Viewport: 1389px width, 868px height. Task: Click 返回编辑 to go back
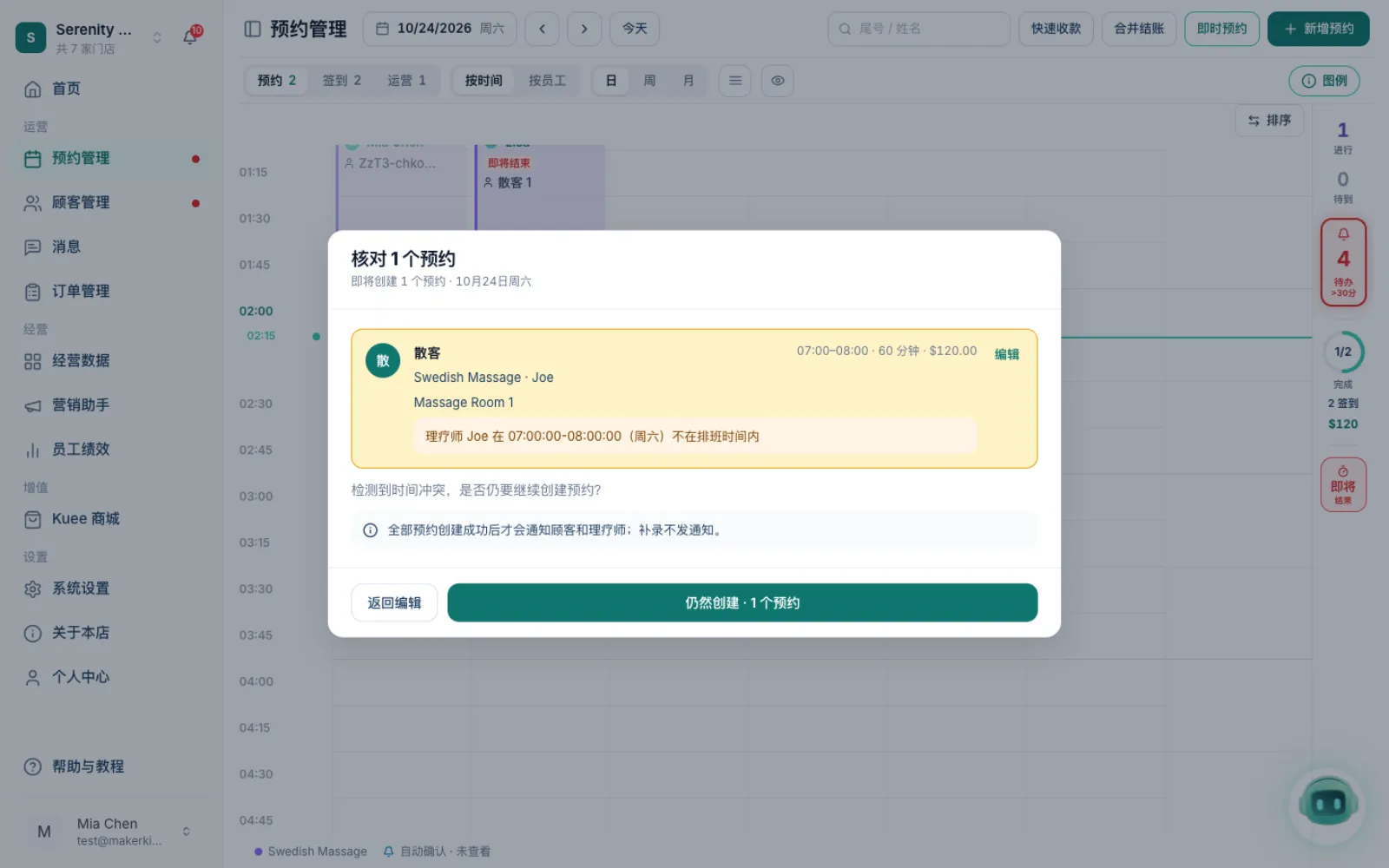tap(394, 602)
